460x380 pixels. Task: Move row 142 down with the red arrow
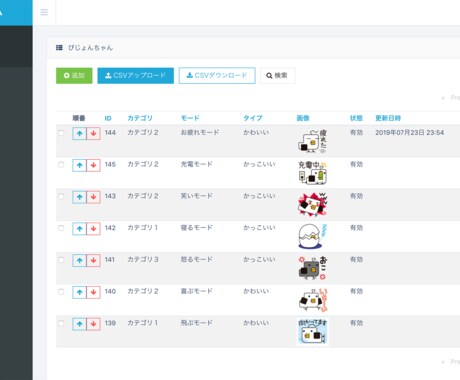pyautogui.click(x=93, y=229)
